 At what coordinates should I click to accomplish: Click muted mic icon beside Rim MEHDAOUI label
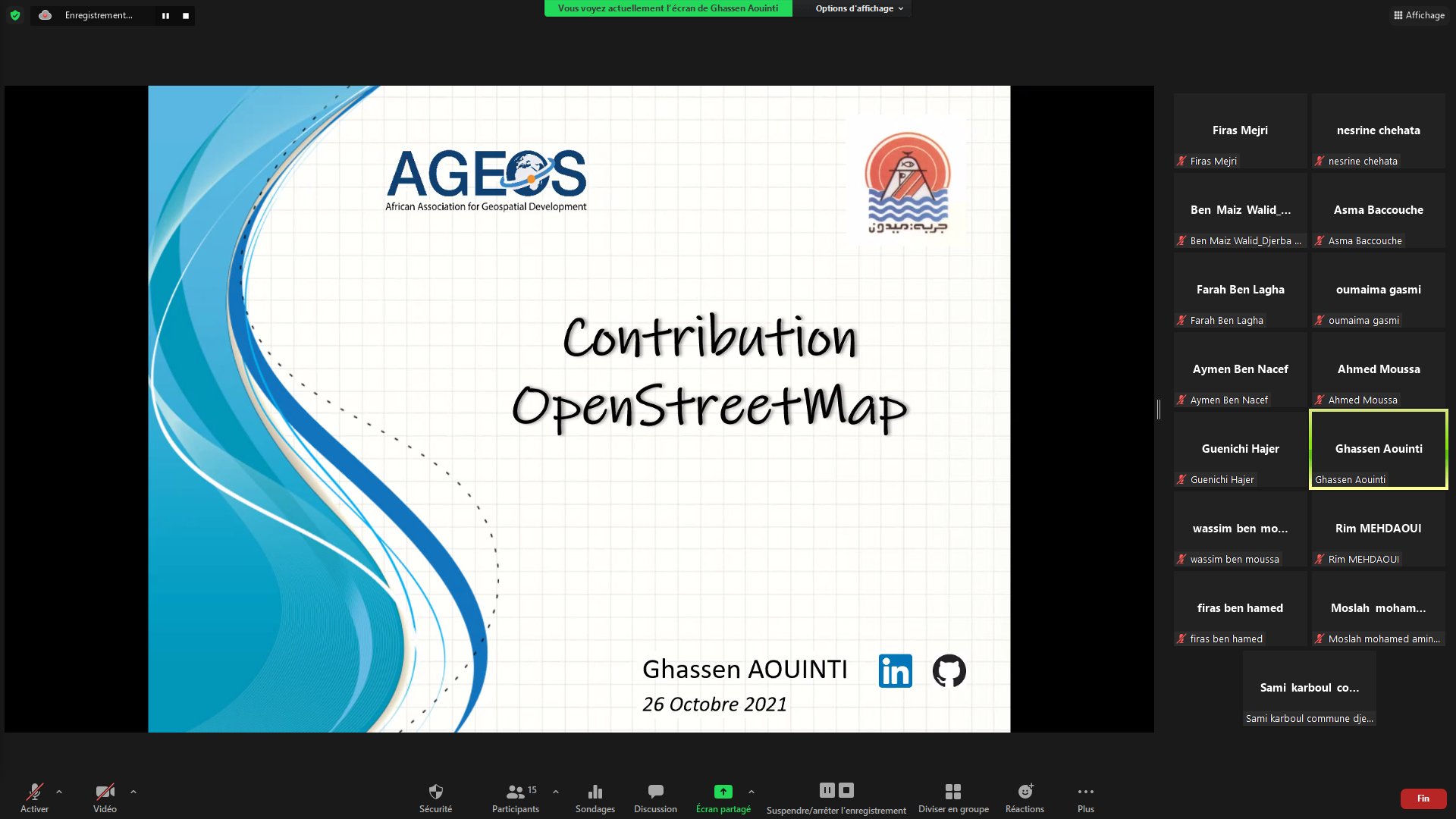pyautogui.click(x=1319, y=559)
